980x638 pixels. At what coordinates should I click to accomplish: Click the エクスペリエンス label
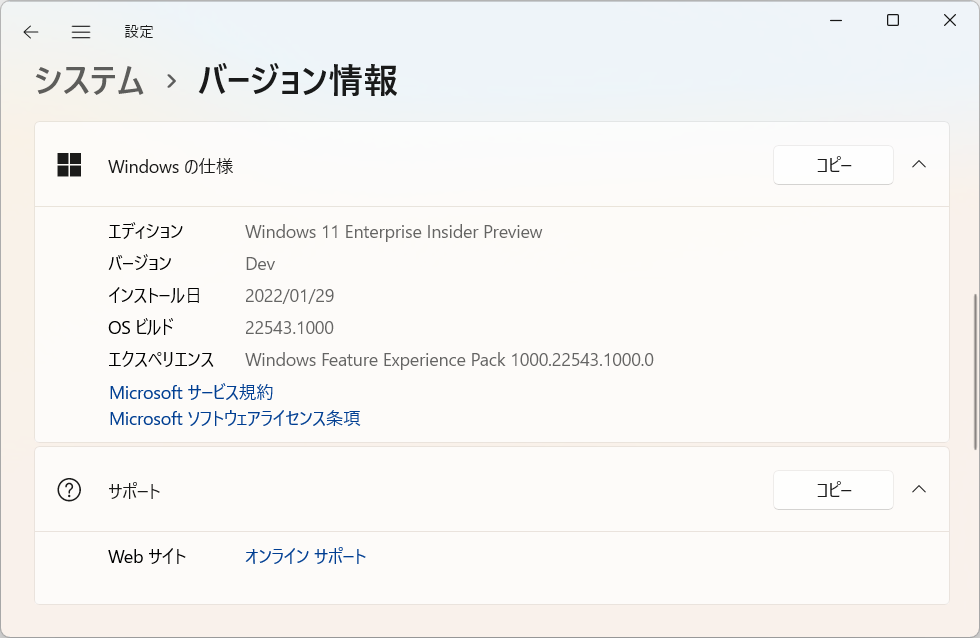pos(161,359)
